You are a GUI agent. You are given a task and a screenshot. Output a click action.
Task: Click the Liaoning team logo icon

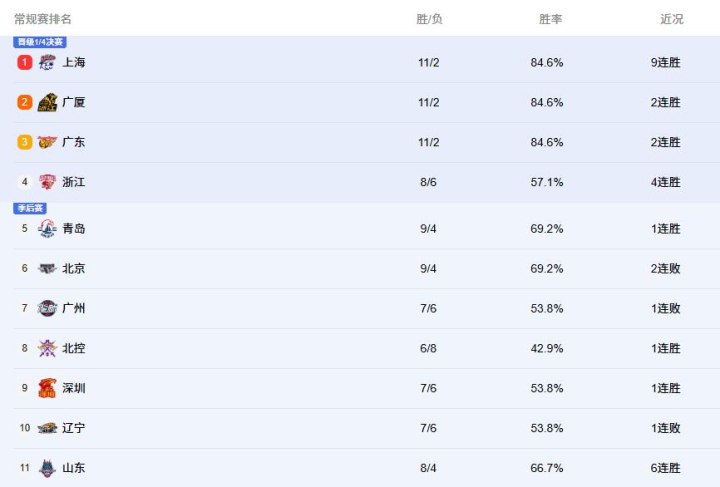(x=47, y=429)
